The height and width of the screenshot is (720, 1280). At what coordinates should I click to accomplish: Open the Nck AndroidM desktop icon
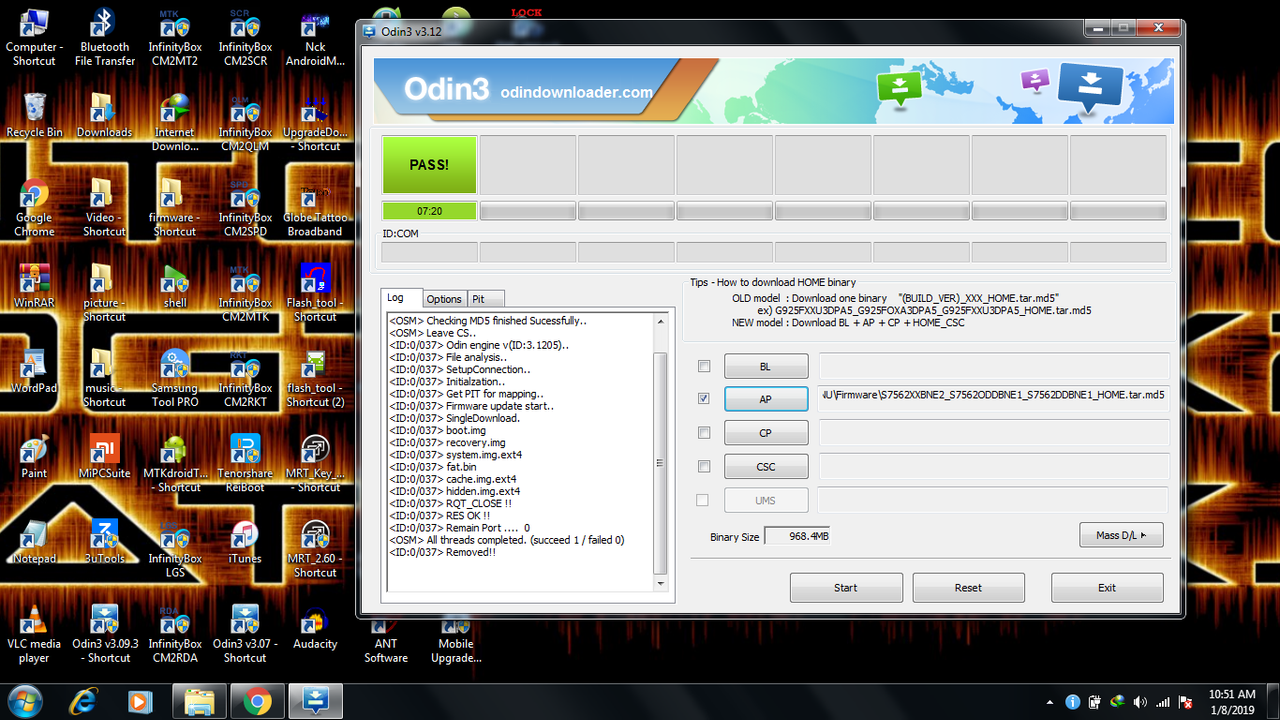[315, 39]
